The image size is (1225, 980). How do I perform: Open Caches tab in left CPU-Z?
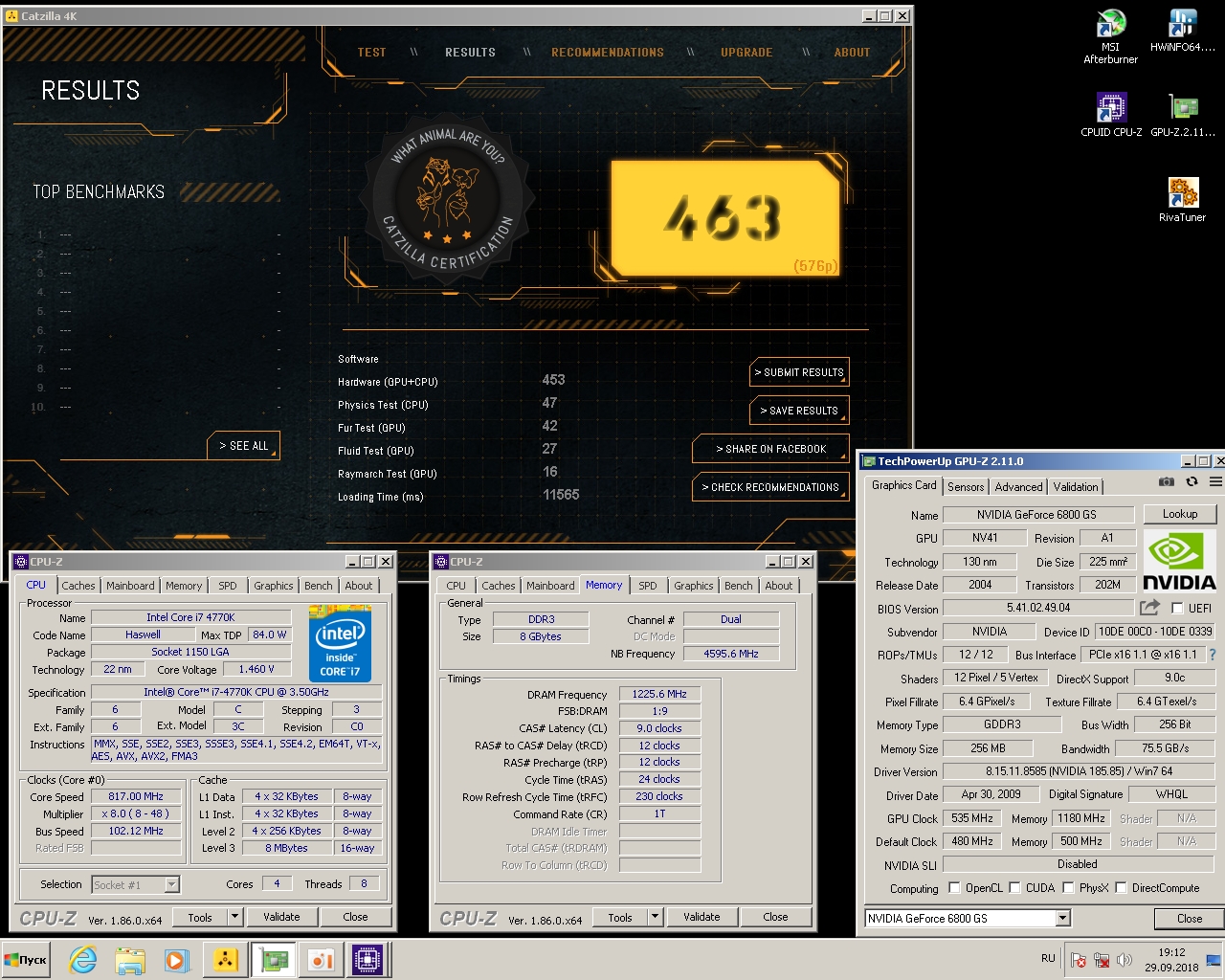[78, 586]
